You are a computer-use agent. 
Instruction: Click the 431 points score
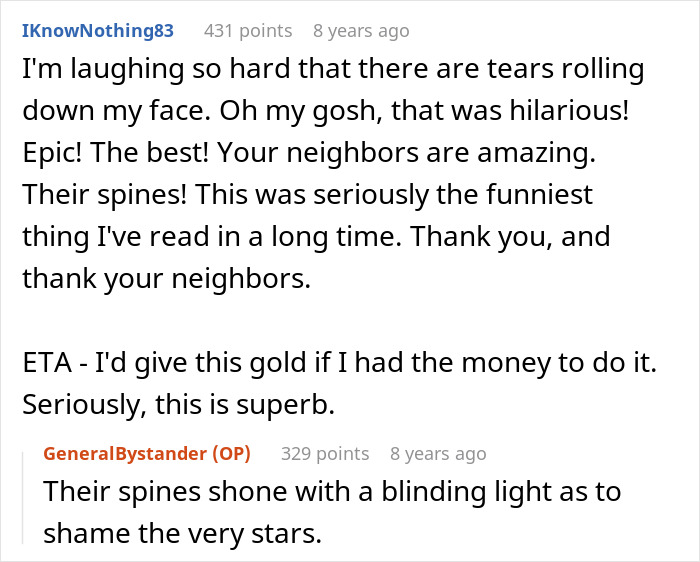click(x=248, y=31)
